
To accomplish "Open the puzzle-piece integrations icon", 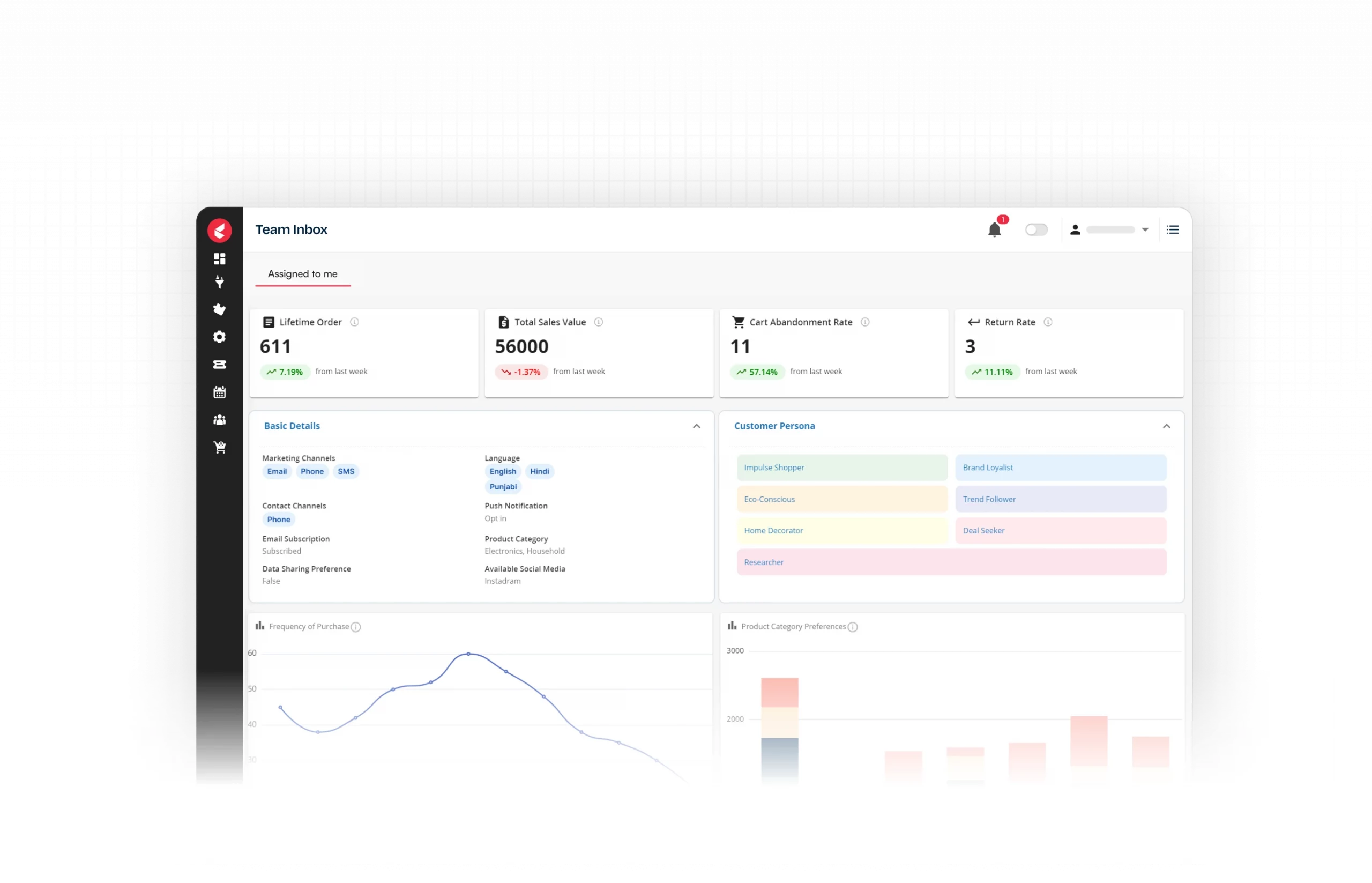I will click(220, 310).
